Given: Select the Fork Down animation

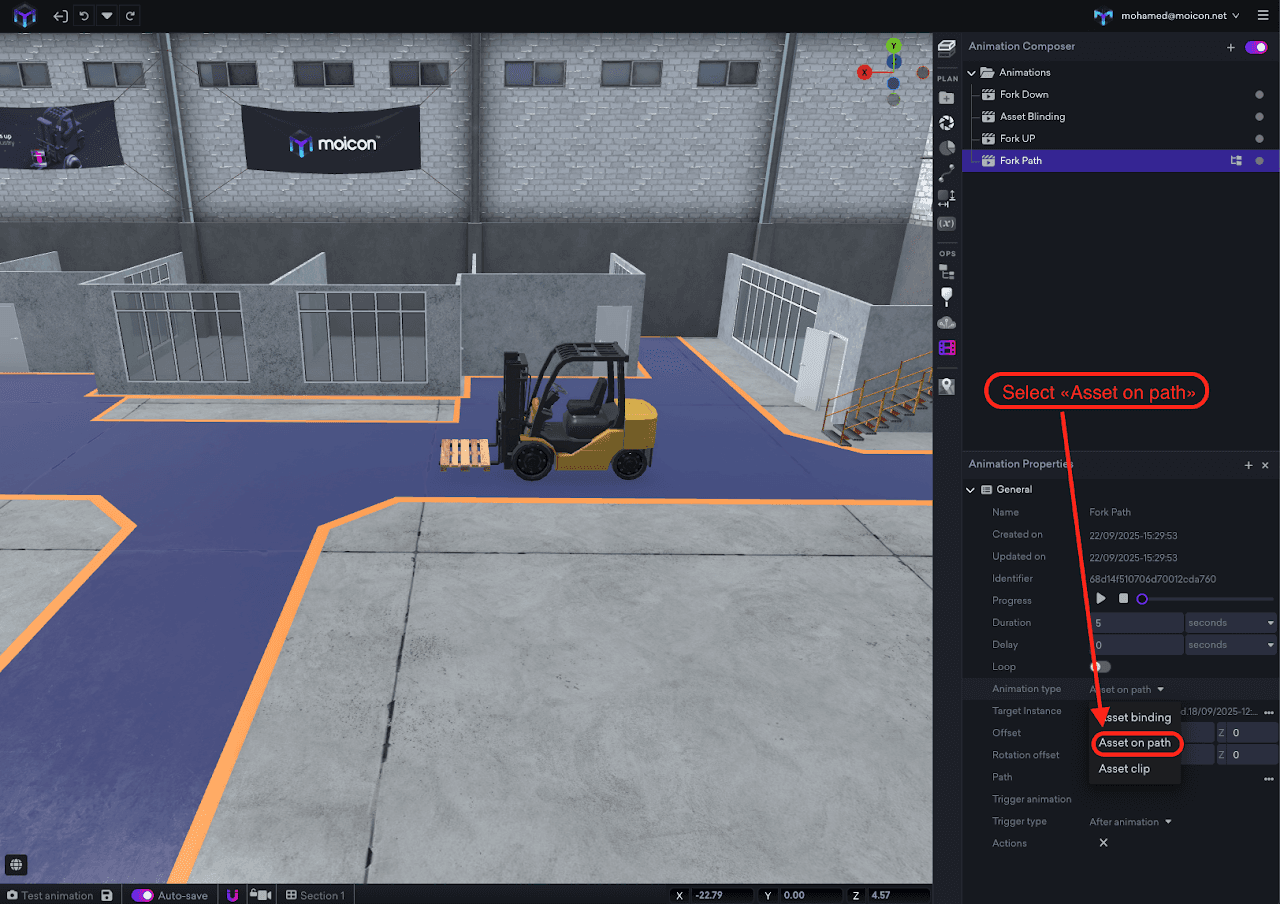Looking at the screenshot, I should 1024,95.
